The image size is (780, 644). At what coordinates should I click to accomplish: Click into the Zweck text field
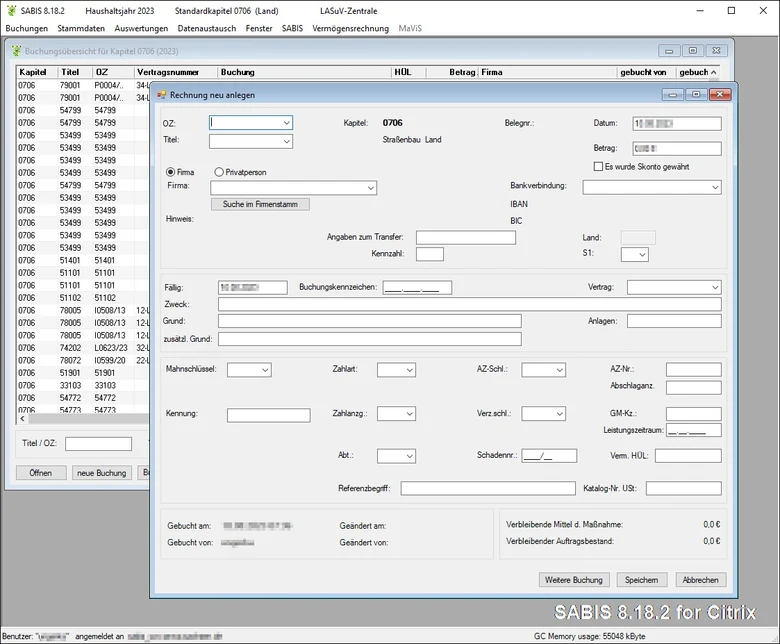(470, 304)
